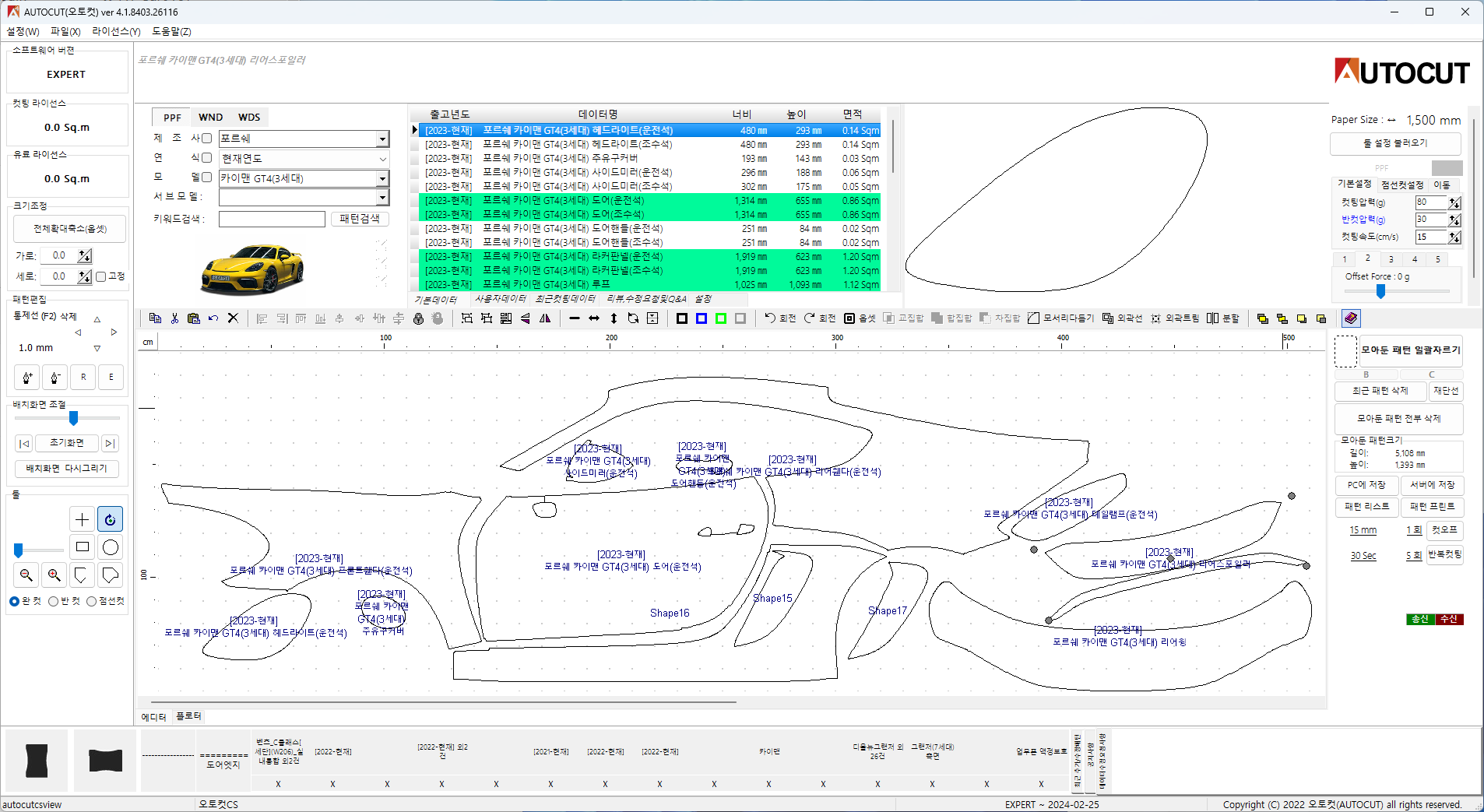Click the 분할 split tool
Image resolution: width=1484 pixels, height=812 pixels.
pyautogui.click(x=1223, y=318)
